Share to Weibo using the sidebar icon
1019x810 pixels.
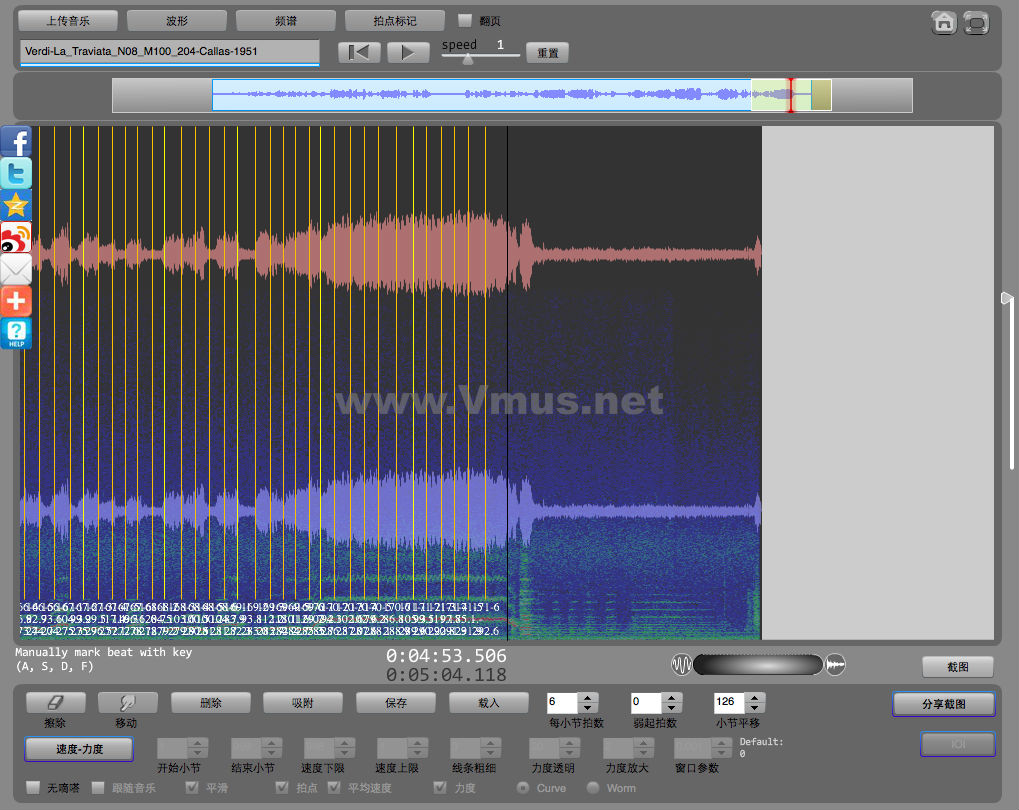(16, 237)
